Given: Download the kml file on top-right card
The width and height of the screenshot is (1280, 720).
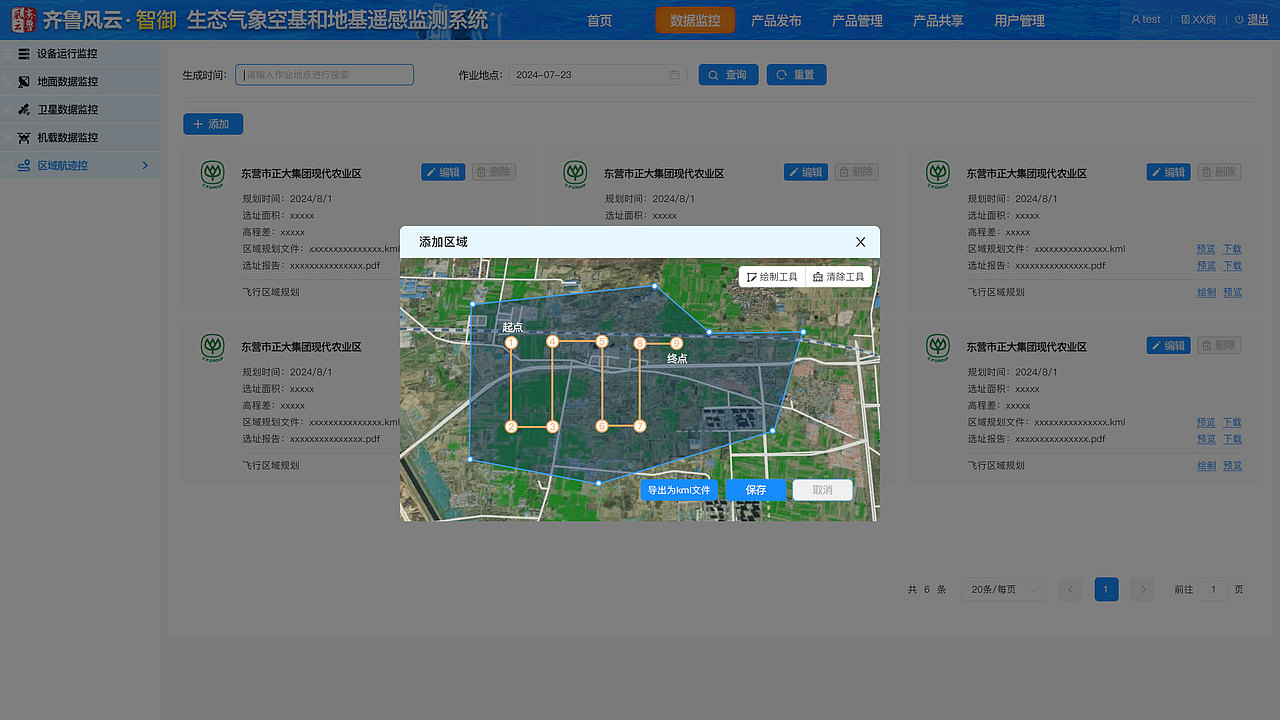Looking at the screenshot, I should (x=1232, y=249).
